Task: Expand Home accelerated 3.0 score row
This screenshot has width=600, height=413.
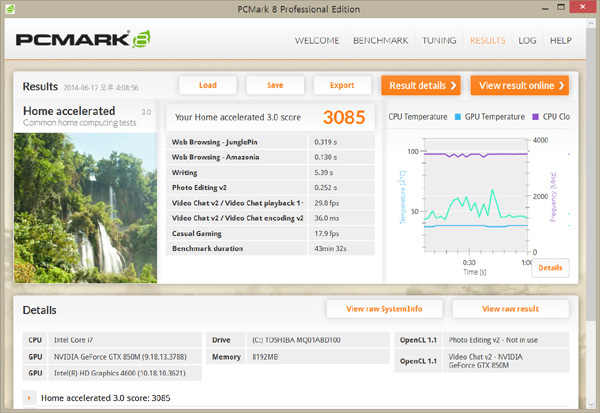Action: [29, 398]
